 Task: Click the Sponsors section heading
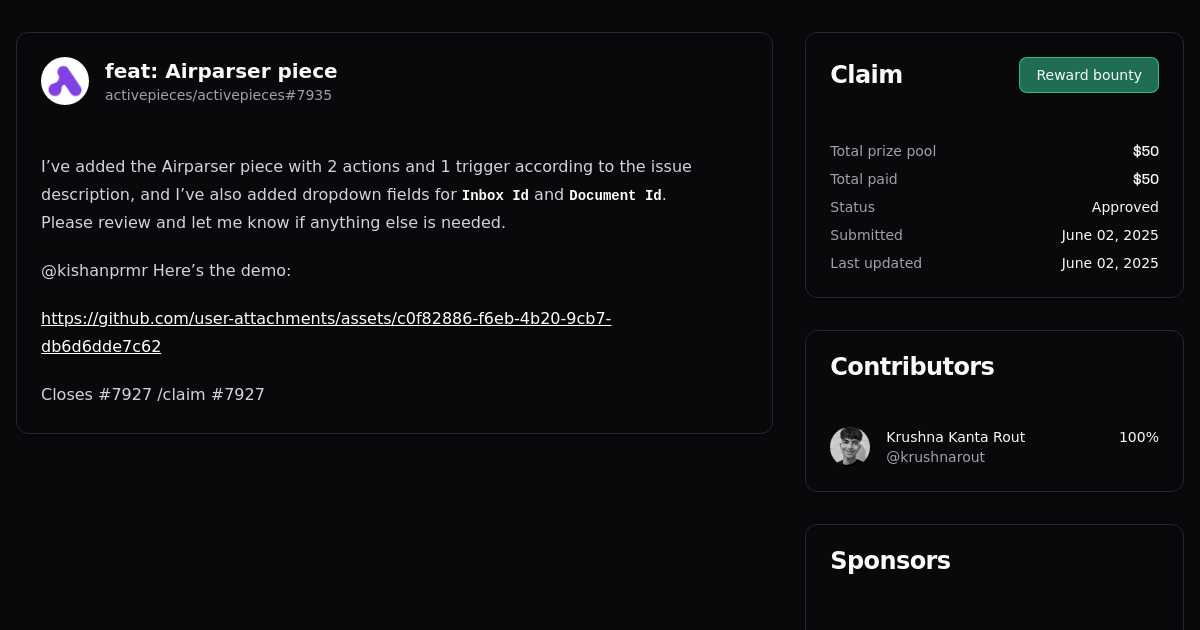pyautogui.click(x=890, y=561)
